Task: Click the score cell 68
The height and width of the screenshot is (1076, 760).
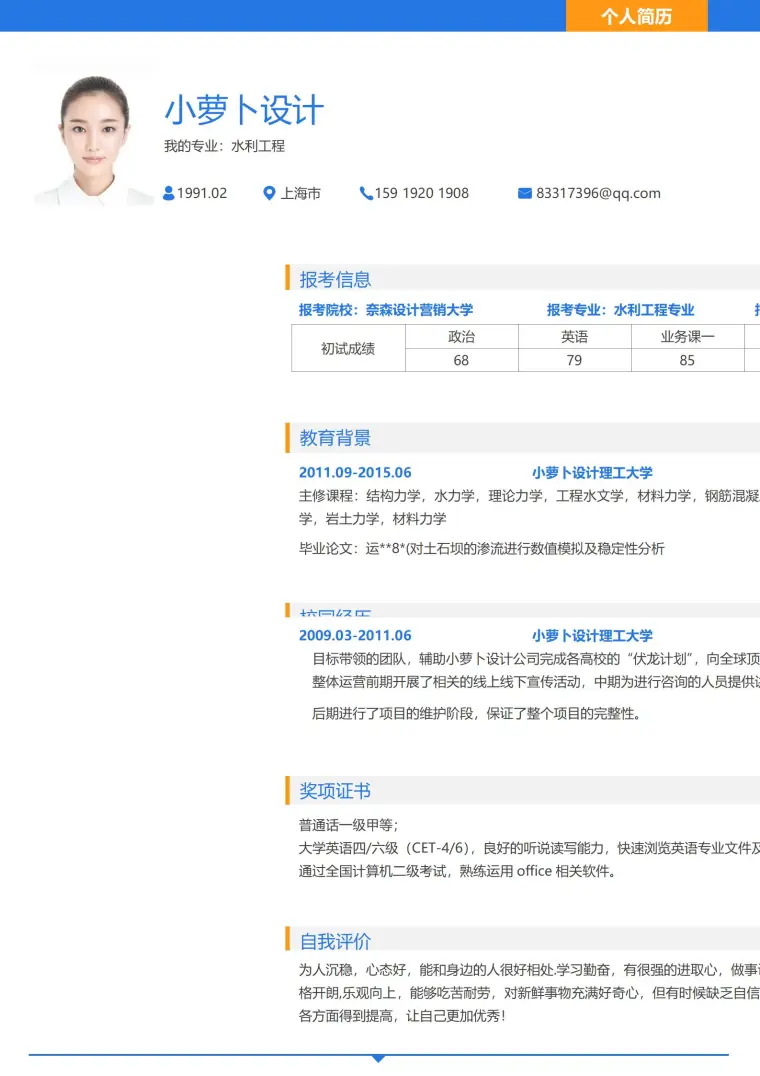Action: [462, 360]
